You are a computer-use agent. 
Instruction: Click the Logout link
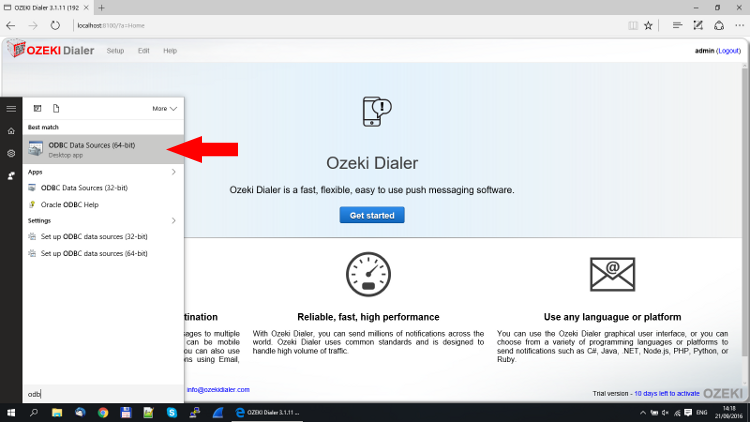pos(728,50)
